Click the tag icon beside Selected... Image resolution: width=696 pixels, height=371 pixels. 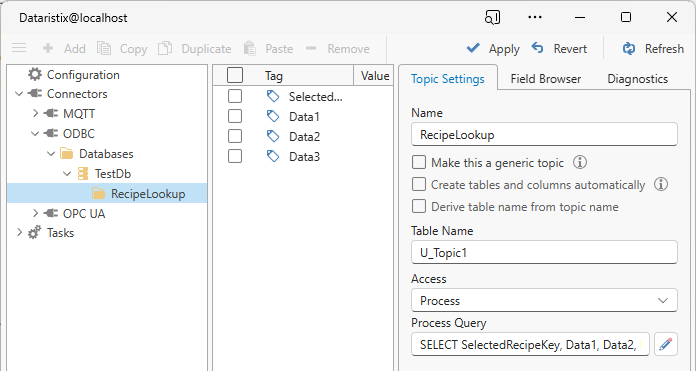pos(273,96)
